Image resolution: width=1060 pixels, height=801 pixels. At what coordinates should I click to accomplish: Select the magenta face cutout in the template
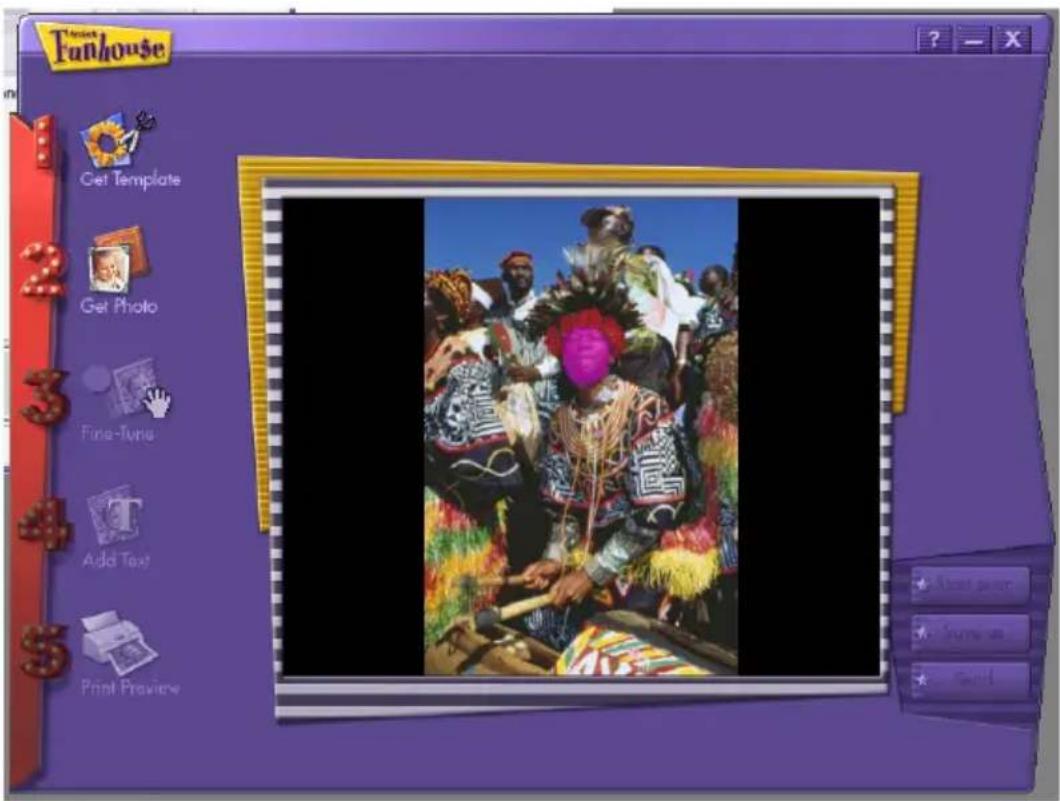585,354
